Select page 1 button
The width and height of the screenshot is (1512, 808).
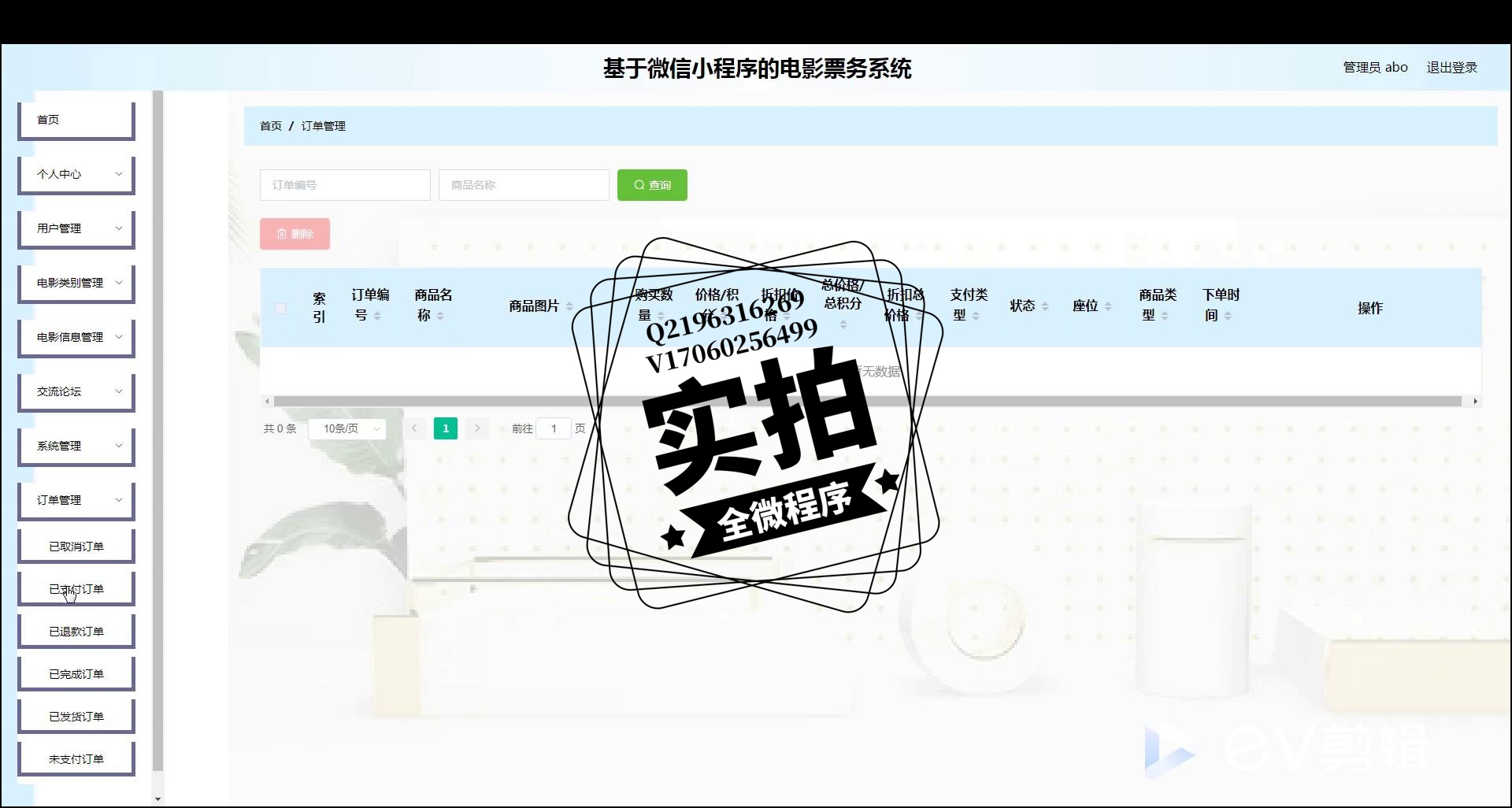(446, 428)
